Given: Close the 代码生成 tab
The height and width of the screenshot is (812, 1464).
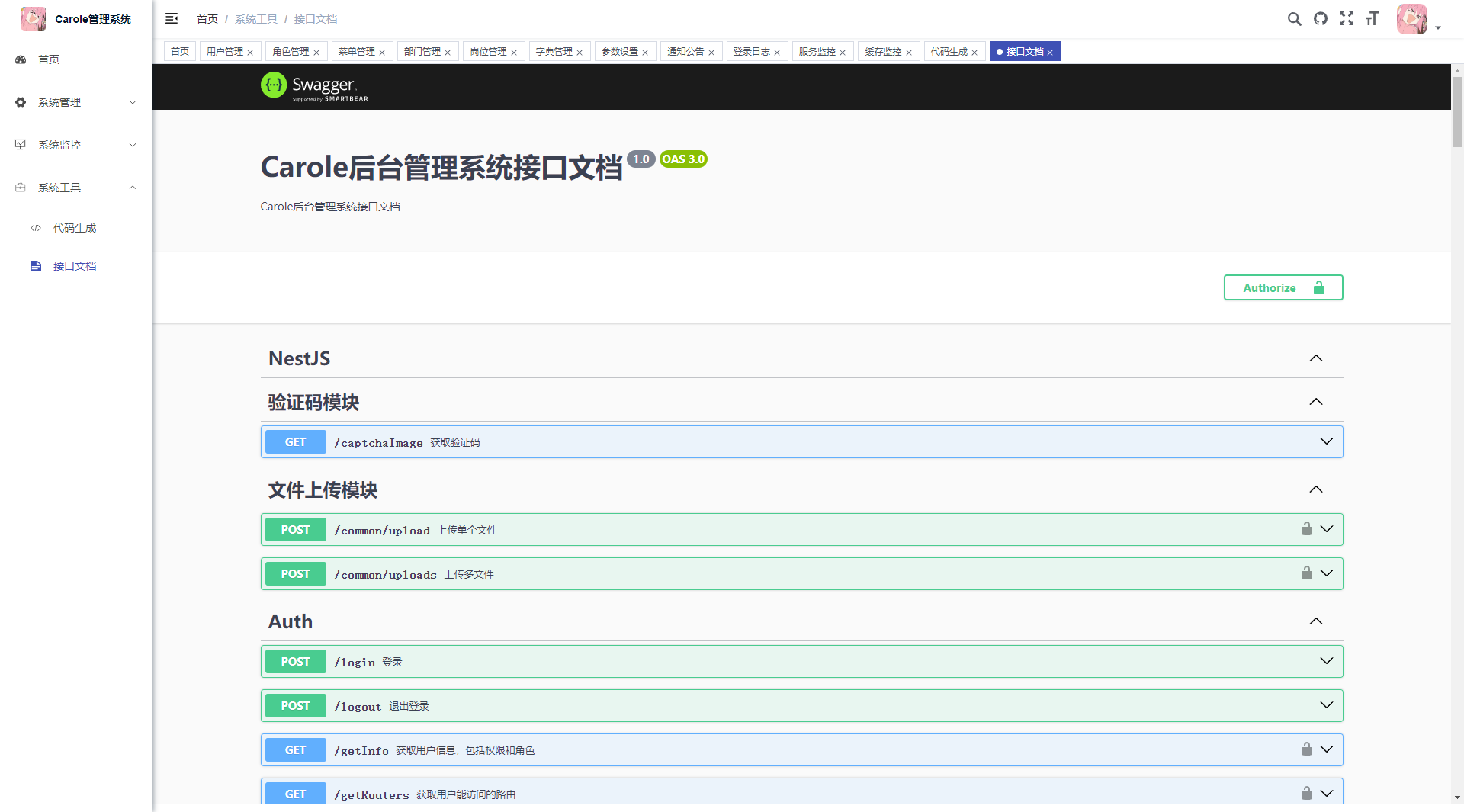Looking at the screenshot, I should coord(974,53).
